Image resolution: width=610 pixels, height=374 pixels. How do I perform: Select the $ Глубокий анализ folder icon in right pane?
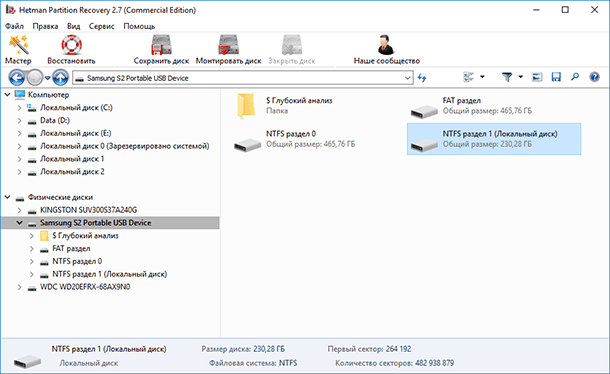tap(246, 106)
